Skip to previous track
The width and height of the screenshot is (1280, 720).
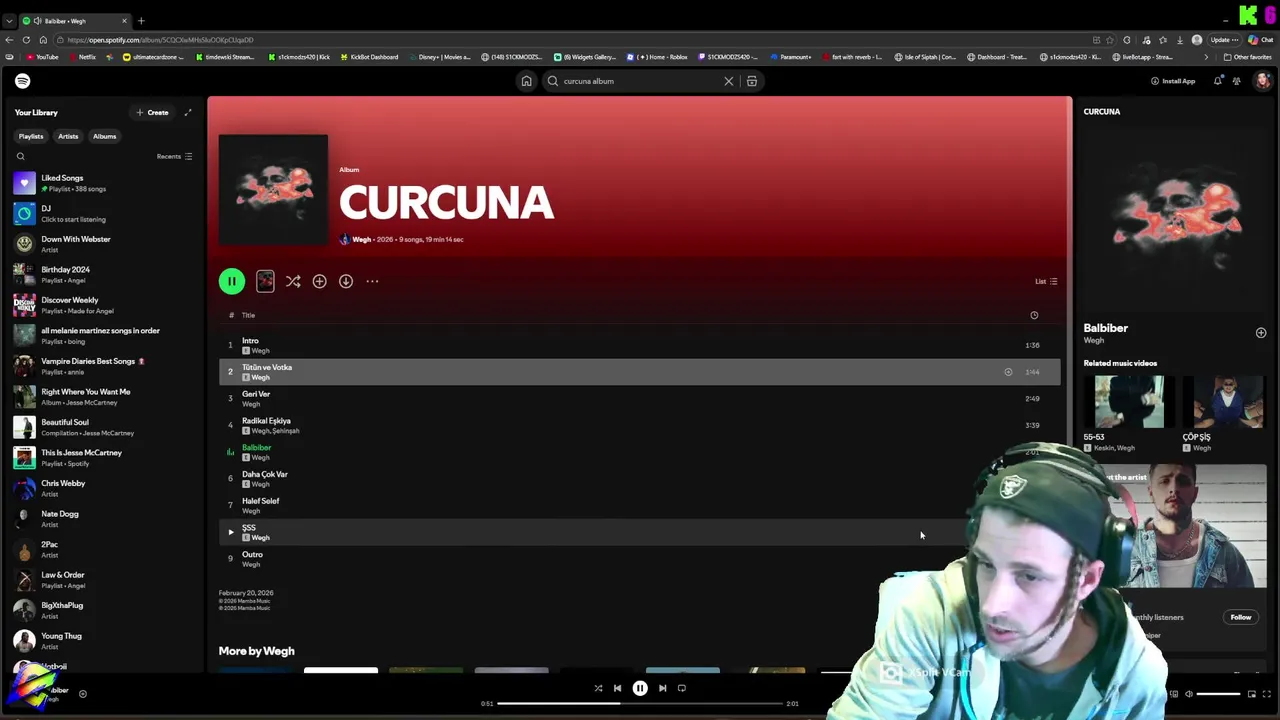pos(617,688)
